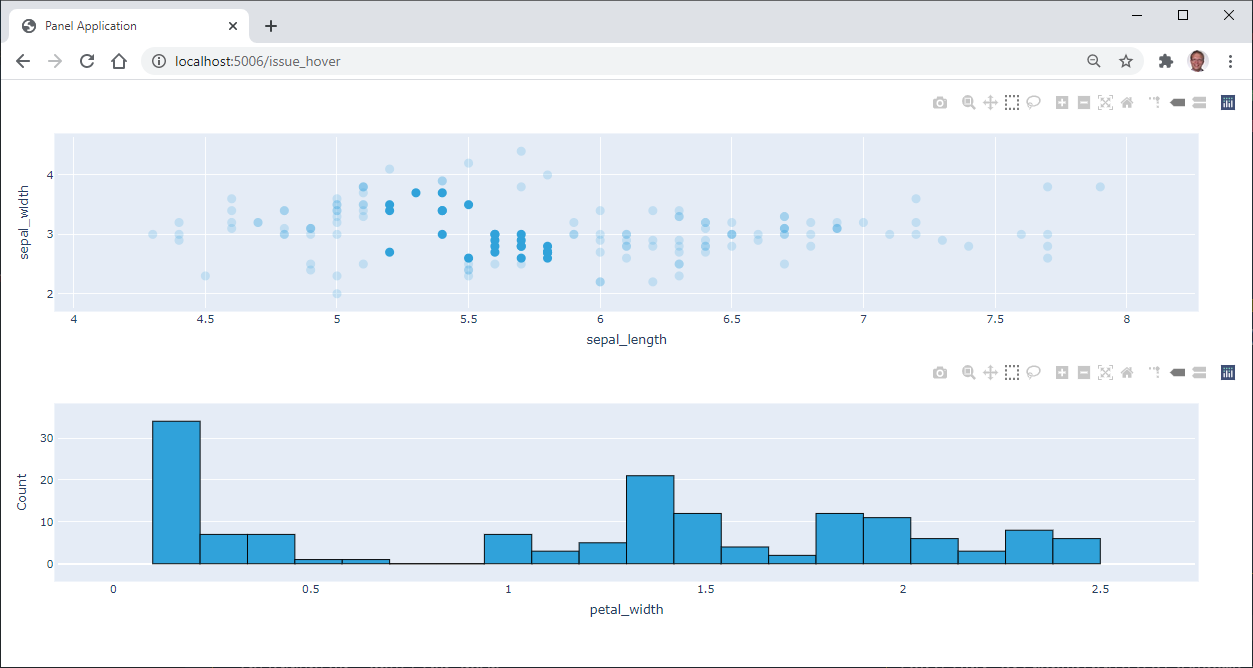Image resolution: width=1253 pixels, height=668 pixels.
Task: Open the Chrome three-dot menu
Action: tap(1230, 61)
